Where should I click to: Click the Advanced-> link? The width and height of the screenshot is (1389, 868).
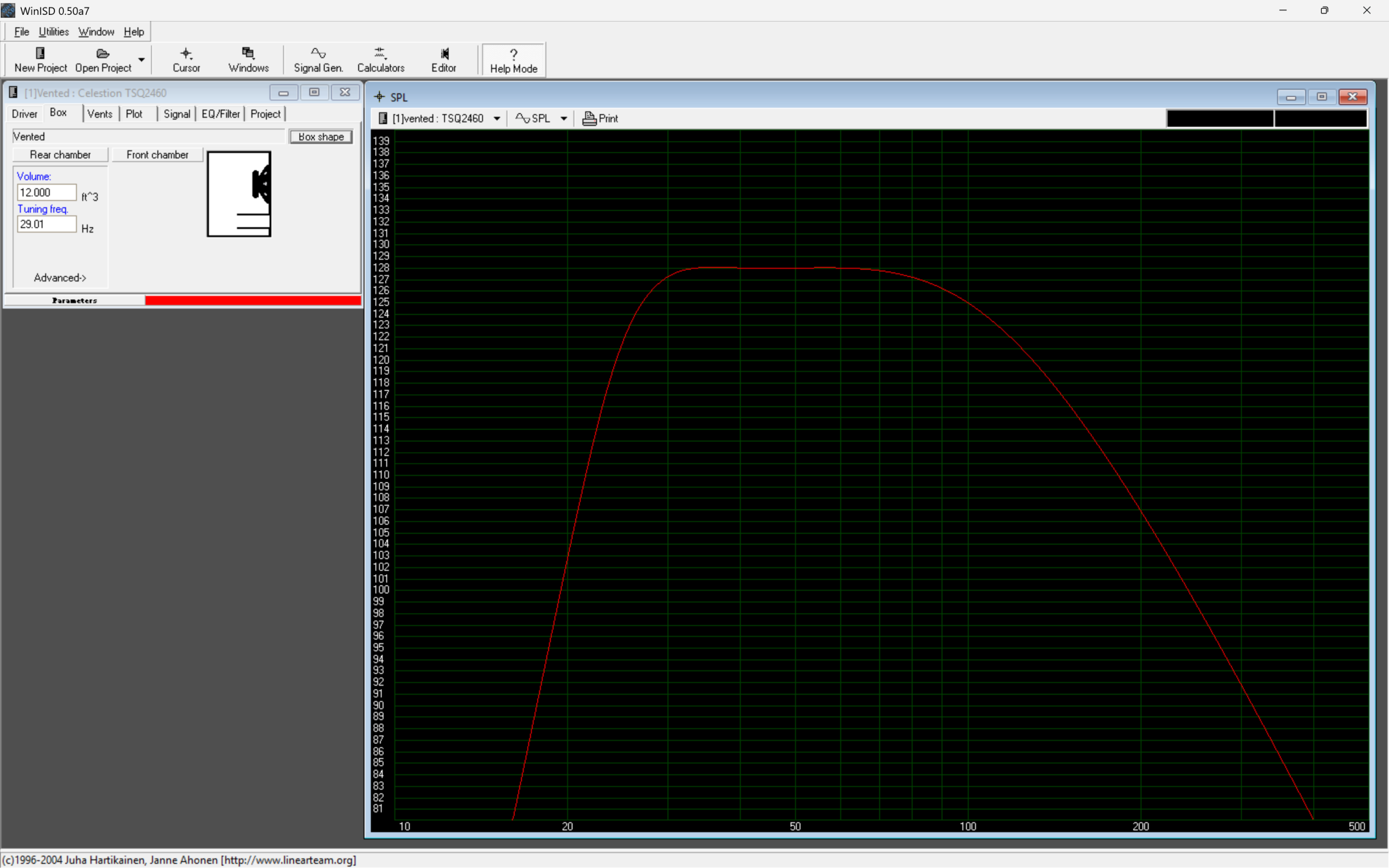click(60, 278)
